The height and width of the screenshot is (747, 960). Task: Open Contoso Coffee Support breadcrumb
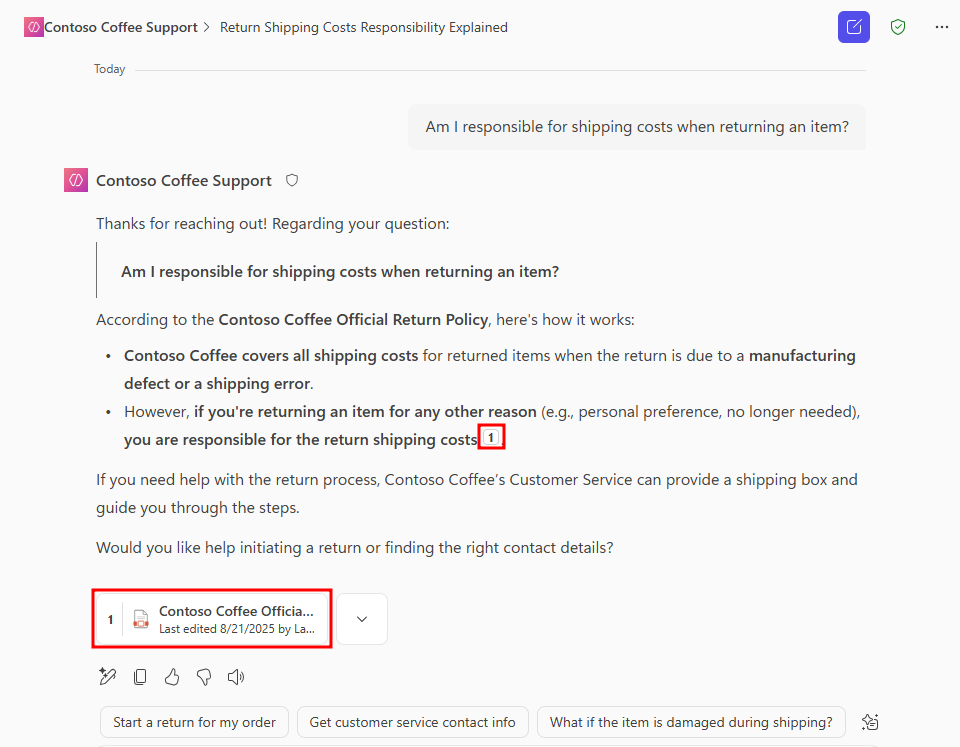pos(120,28)
